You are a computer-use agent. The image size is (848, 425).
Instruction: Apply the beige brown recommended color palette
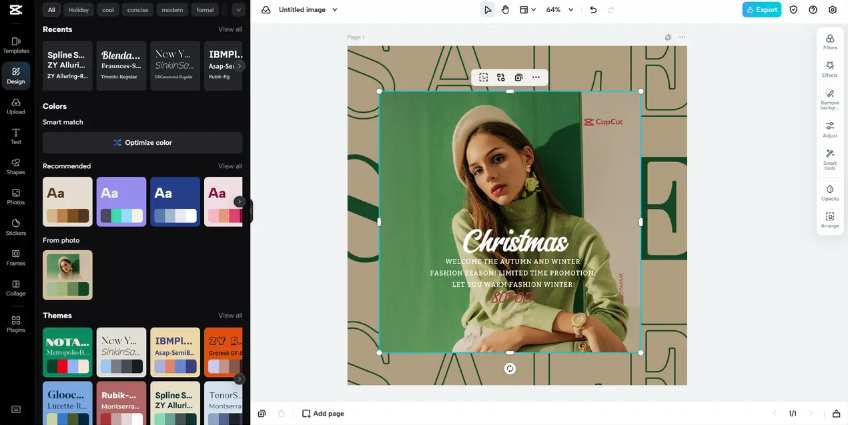pos(68,202)
